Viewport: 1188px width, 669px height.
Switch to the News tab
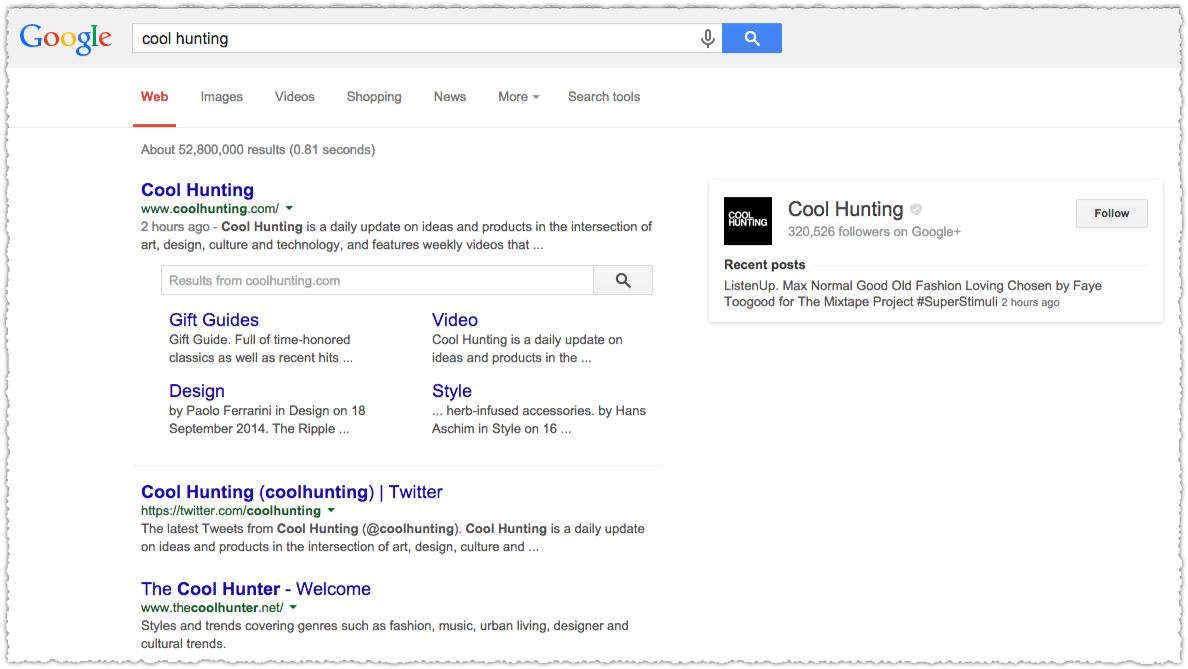click(450, 97)
